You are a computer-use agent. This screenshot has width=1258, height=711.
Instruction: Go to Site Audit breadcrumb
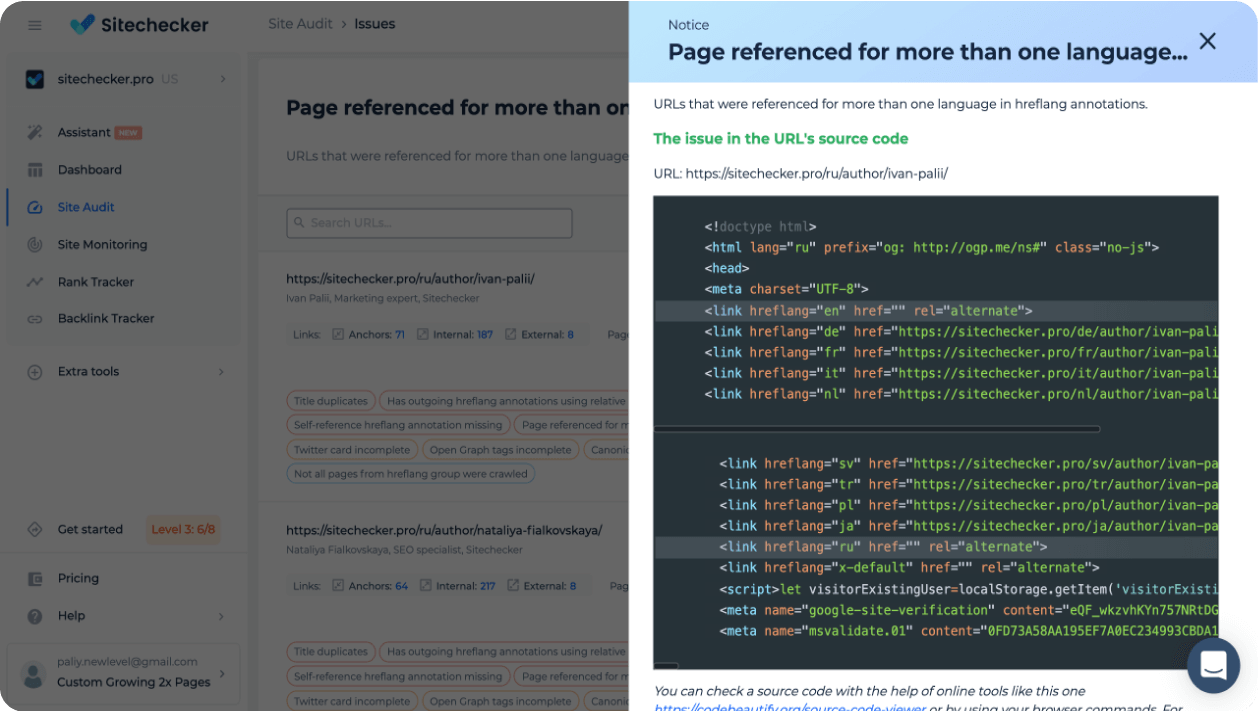pyautogui.click(x=300, y=24)
